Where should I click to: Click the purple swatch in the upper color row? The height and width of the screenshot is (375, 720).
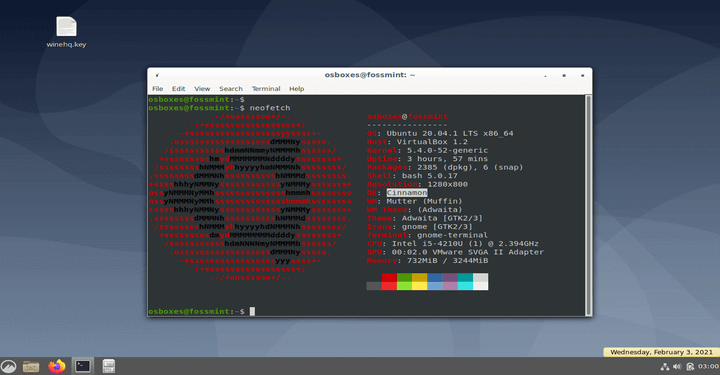click(450, 277)
